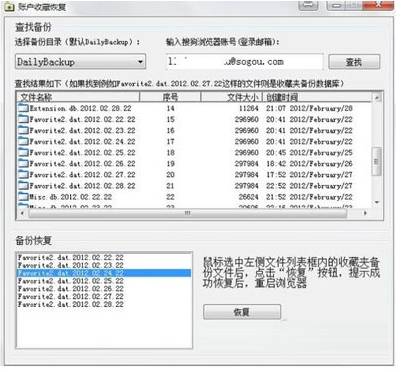This screenshot has height=372, width=401.
Task: Click the file icon of Misc.db.2012.02.22.22
Action: [23, 197]
